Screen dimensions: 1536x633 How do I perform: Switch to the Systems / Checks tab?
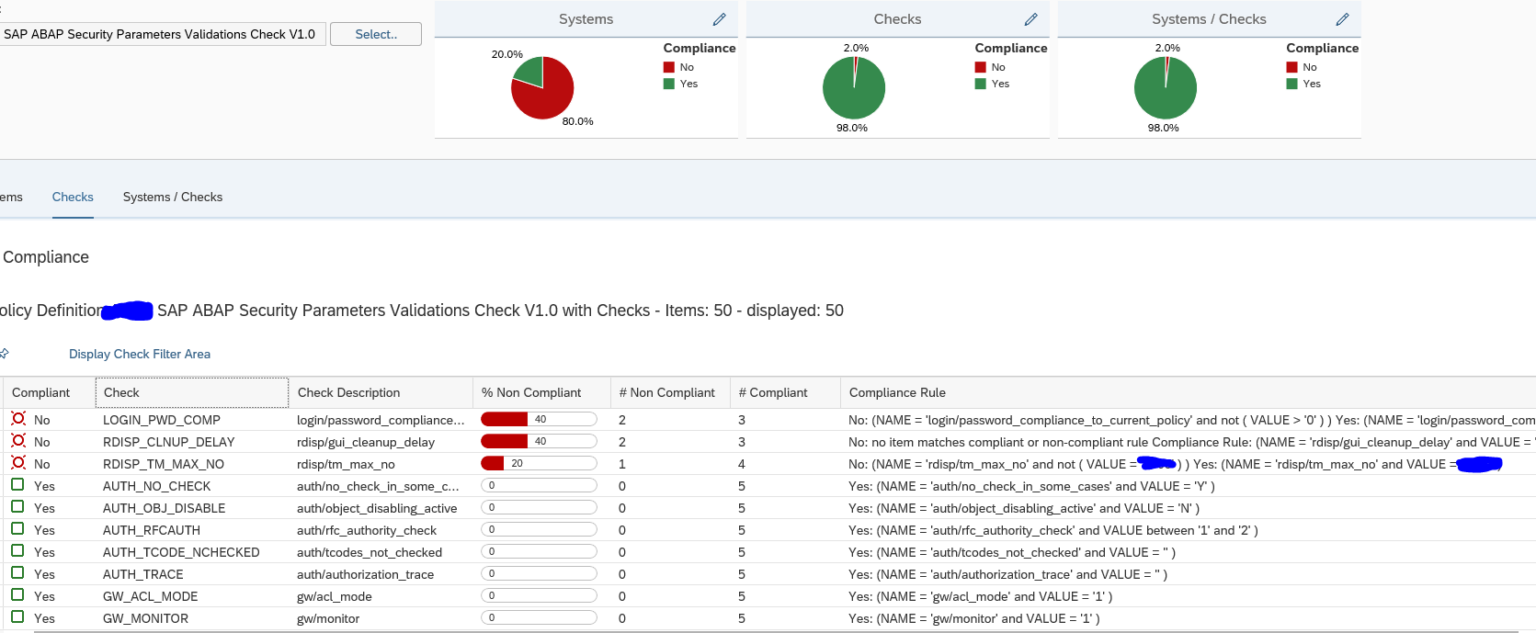(x=172, y=197)
